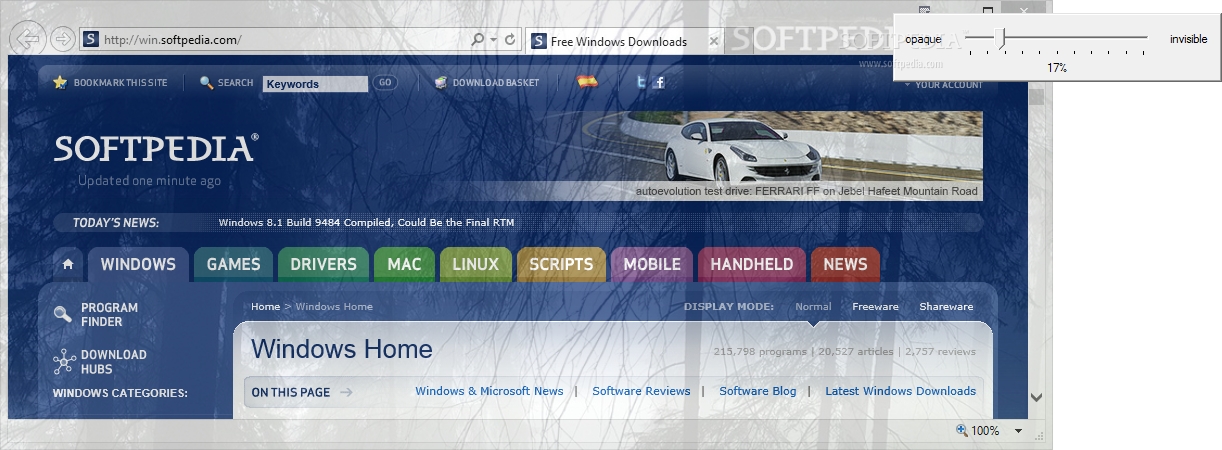Screen dimensions: 1222x450
Task: Open the Latest Windows Downloads link
Action: click(900, 391)
